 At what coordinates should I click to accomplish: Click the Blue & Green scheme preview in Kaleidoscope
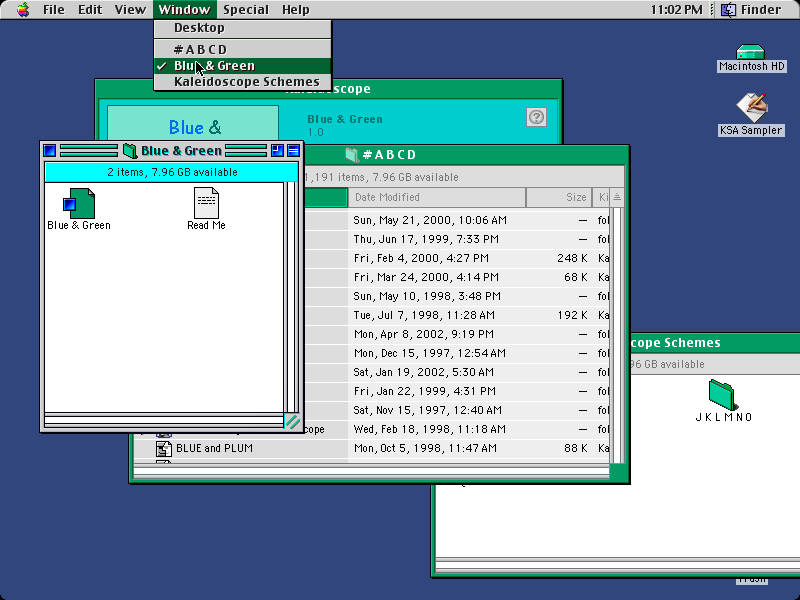click(193, 122)
